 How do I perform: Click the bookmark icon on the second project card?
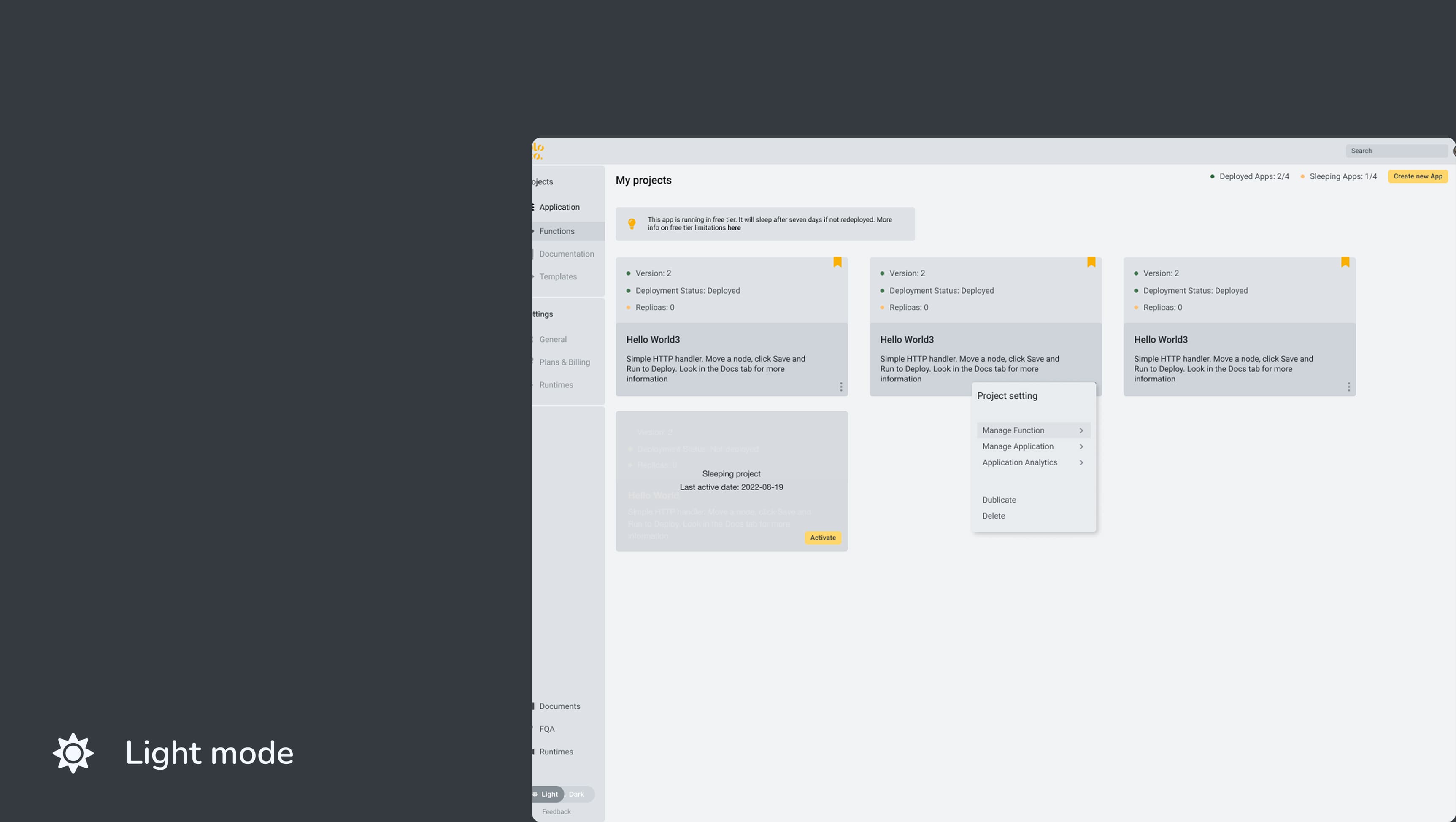point(1091,262)
